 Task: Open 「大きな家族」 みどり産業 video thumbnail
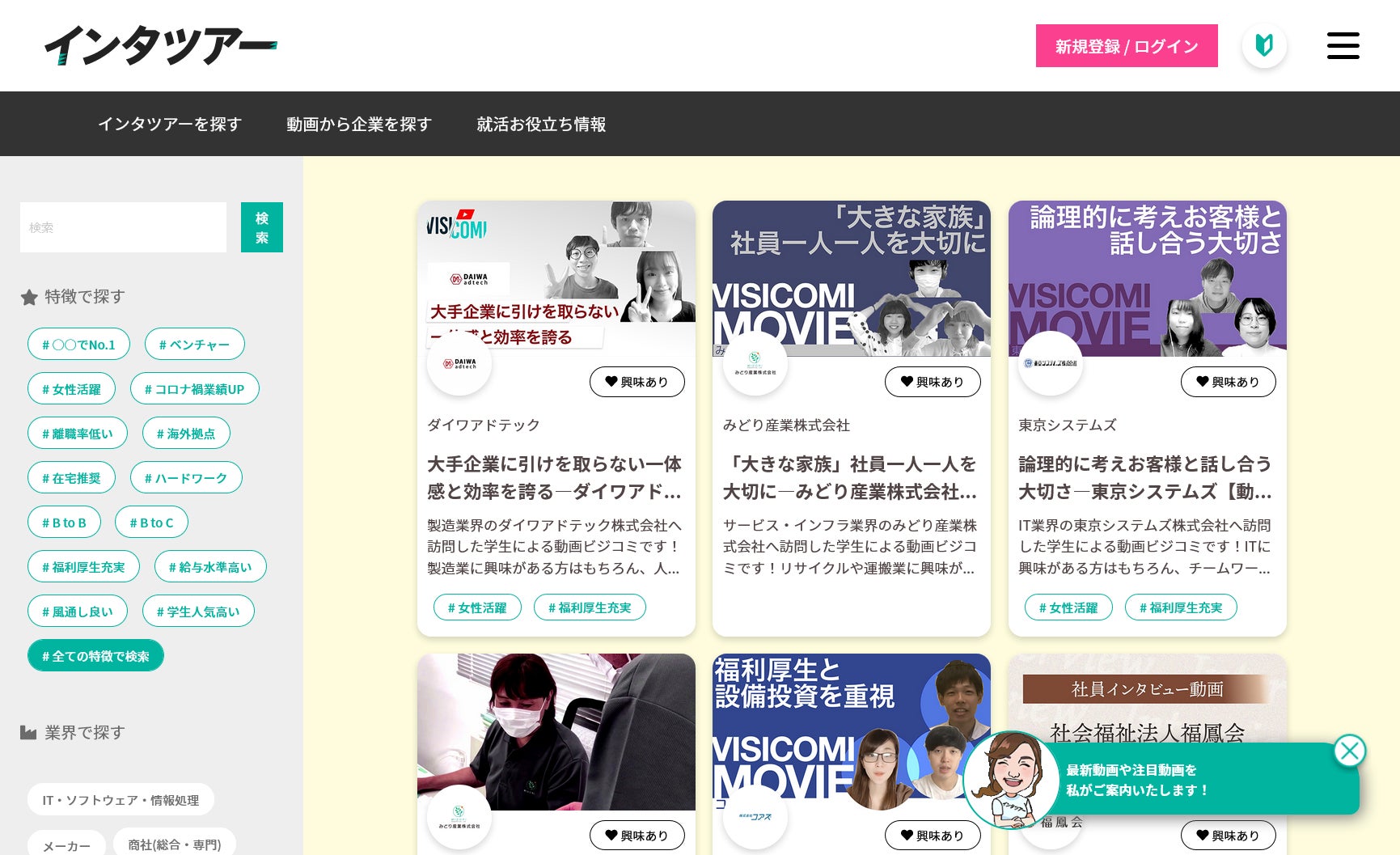[852, 278]
